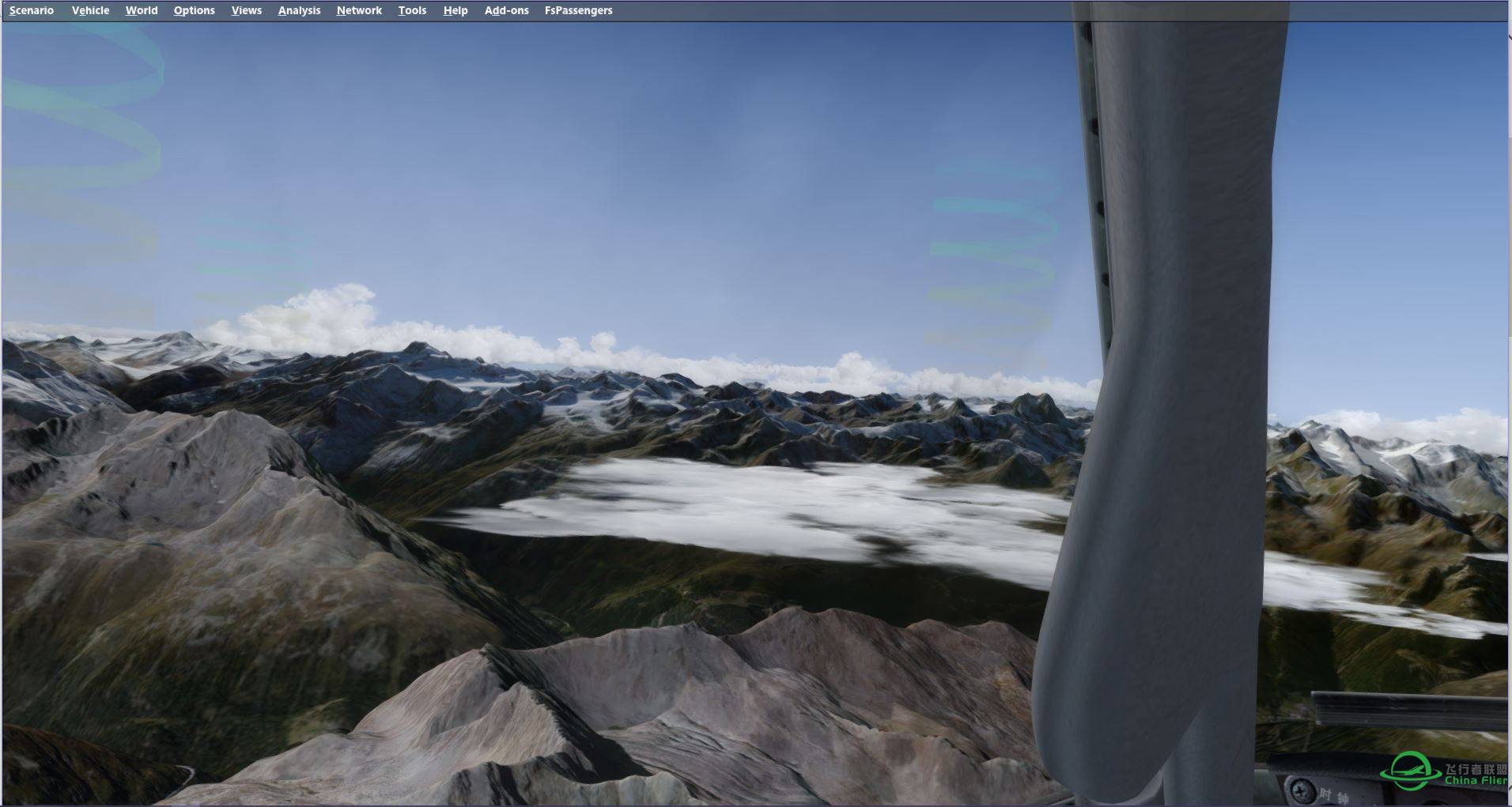Open the Help menu
Viewport: 1512px width, 807px height.
pos(455,10)
